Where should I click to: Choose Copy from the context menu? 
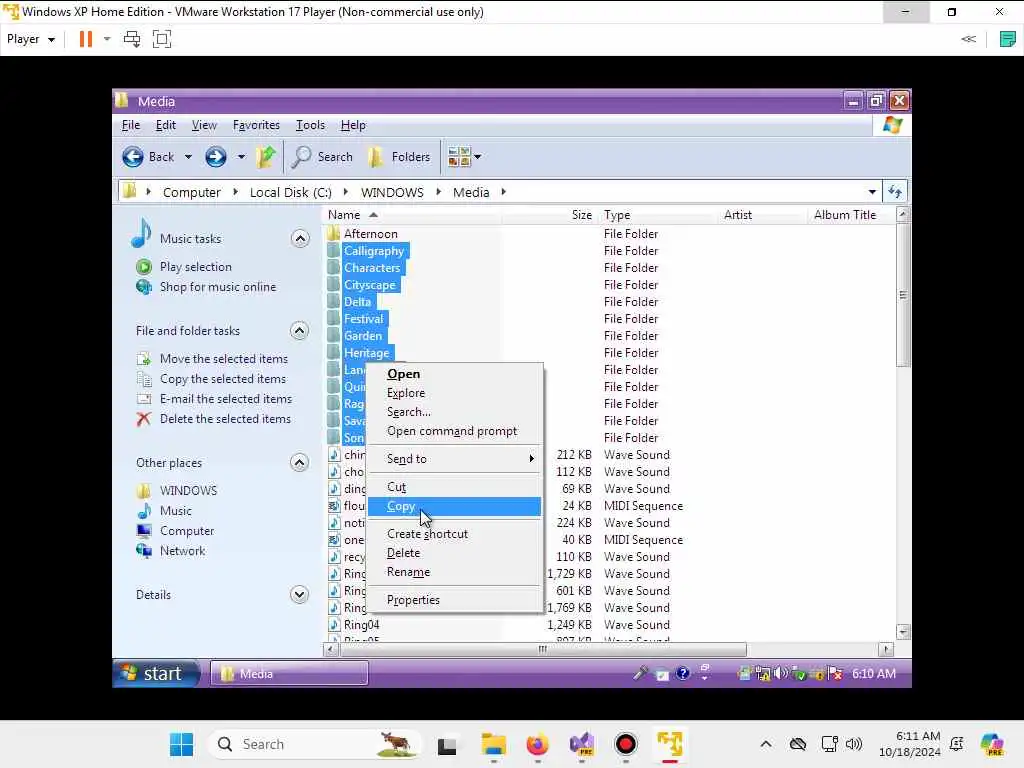pos(454,507)
